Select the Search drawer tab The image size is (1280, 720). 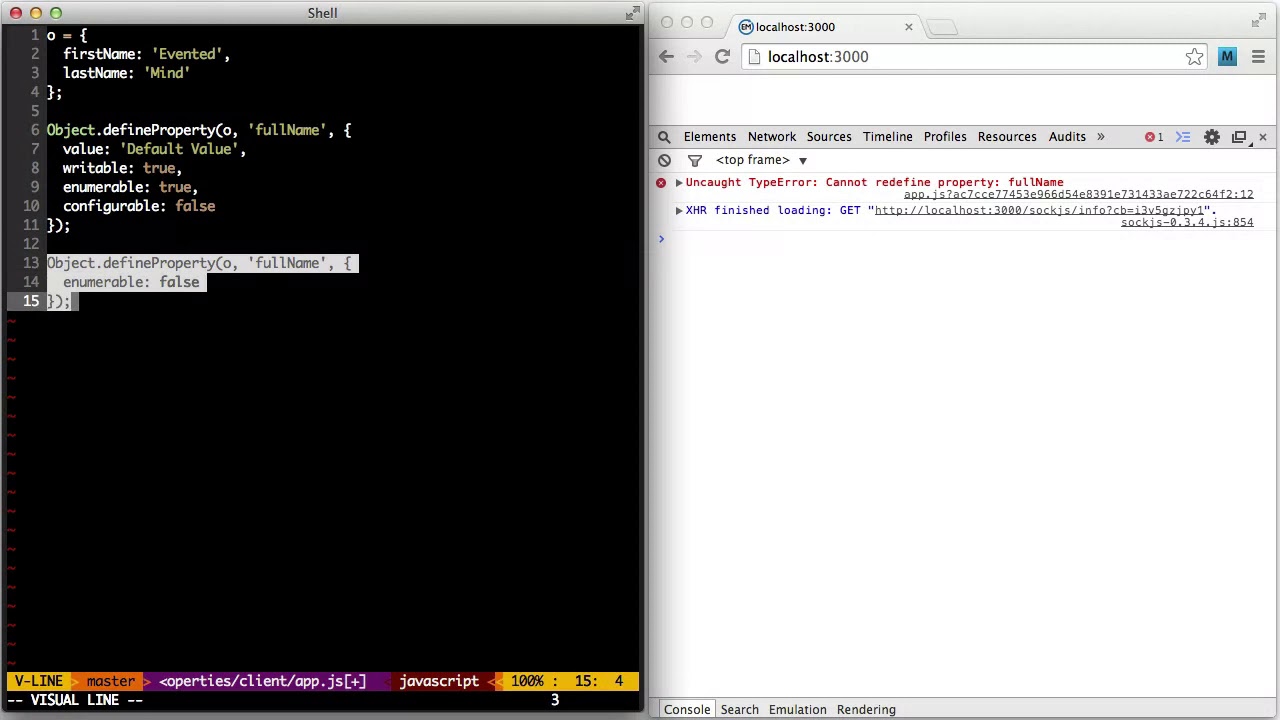coord(739,710)
